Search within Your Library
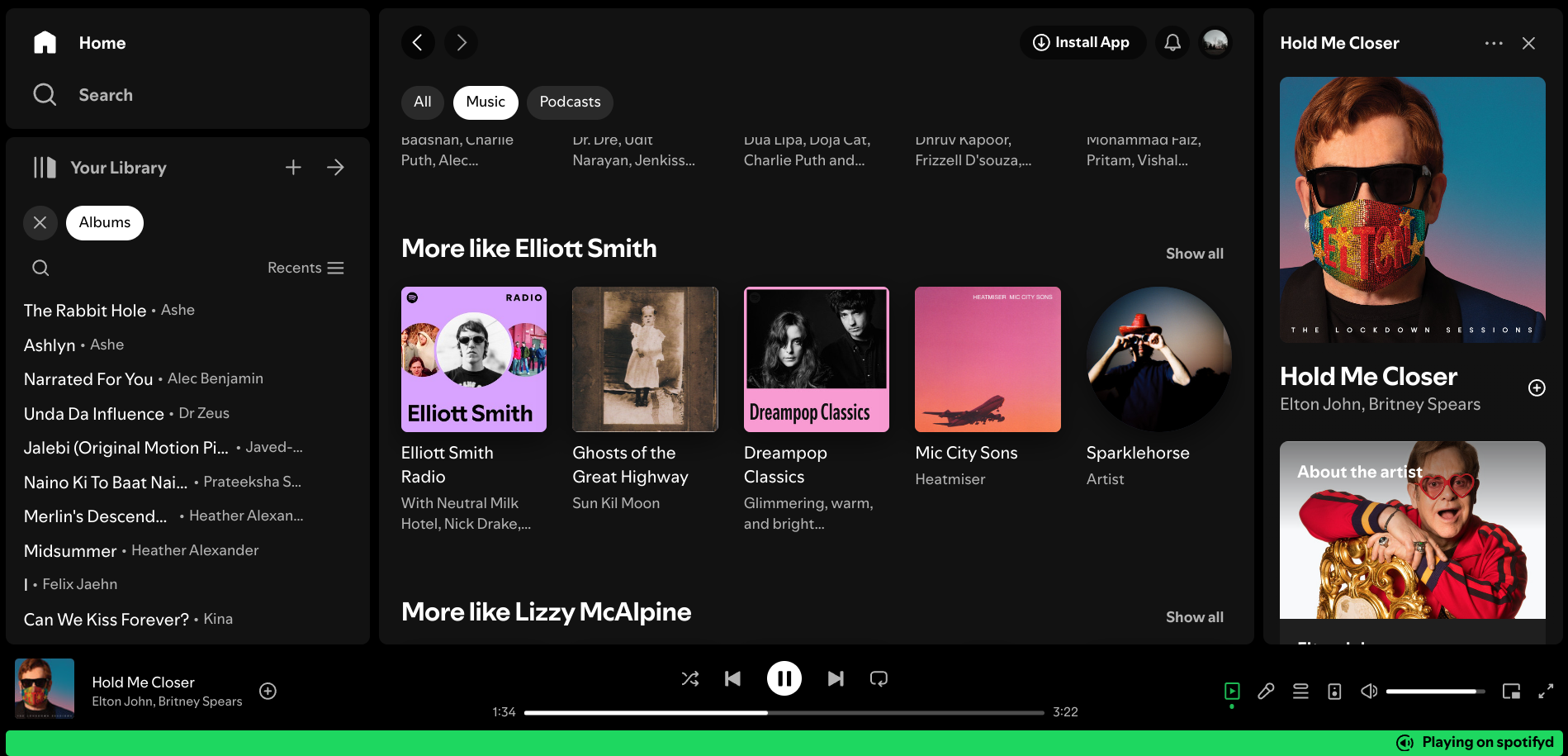 click(40, 268)
